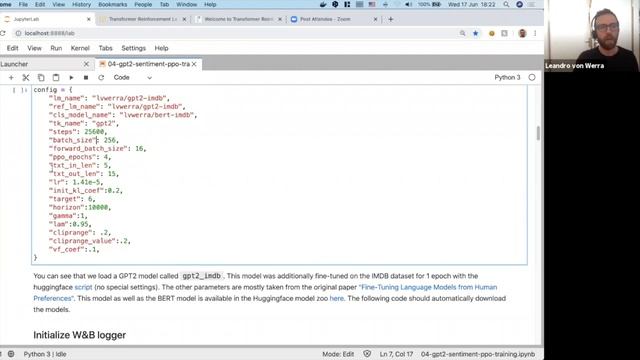Open the JupyterLab Tabs menu
Image resolution: width=640 pixels, height=360 pixels.
[x=105, y=48]
